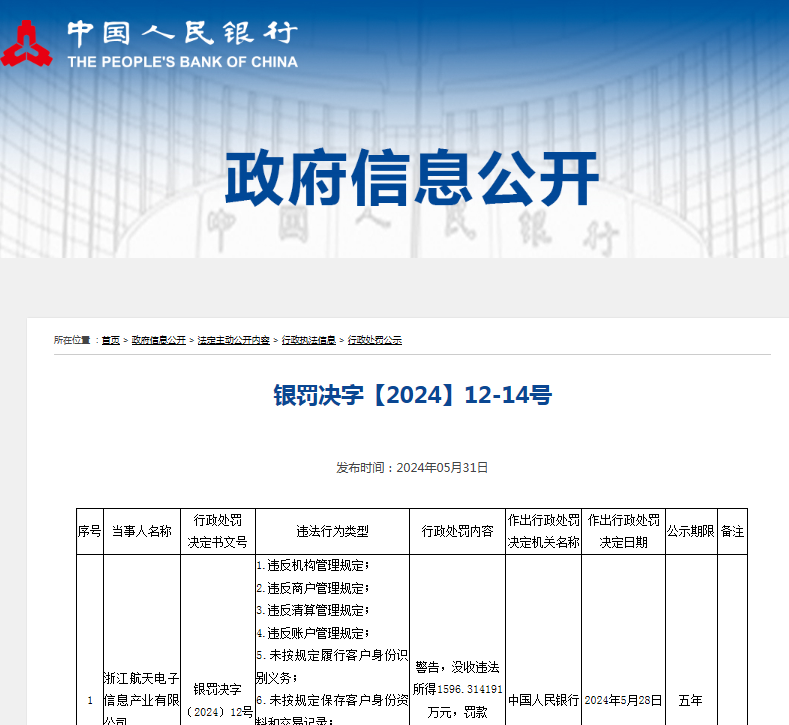Image resolution: width=789 pixels, height=725 pixels.
Task: Click THE PEOPLE'S BANK OF CHINA text
Action: pyautogui.click(x=182, y=62)
